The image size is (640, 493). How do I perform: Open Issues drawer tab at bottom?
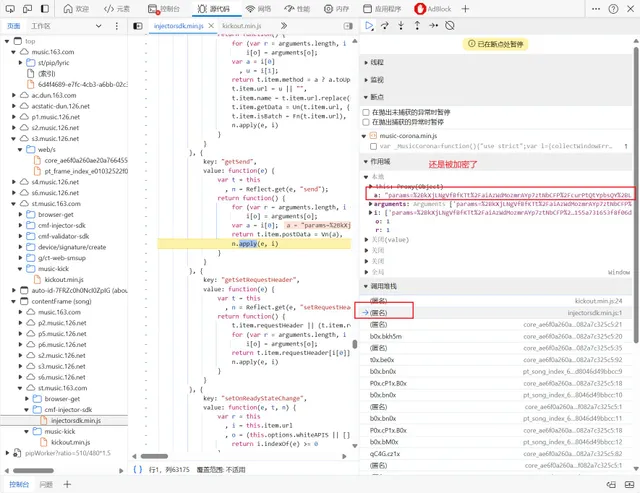coord(46,484)
